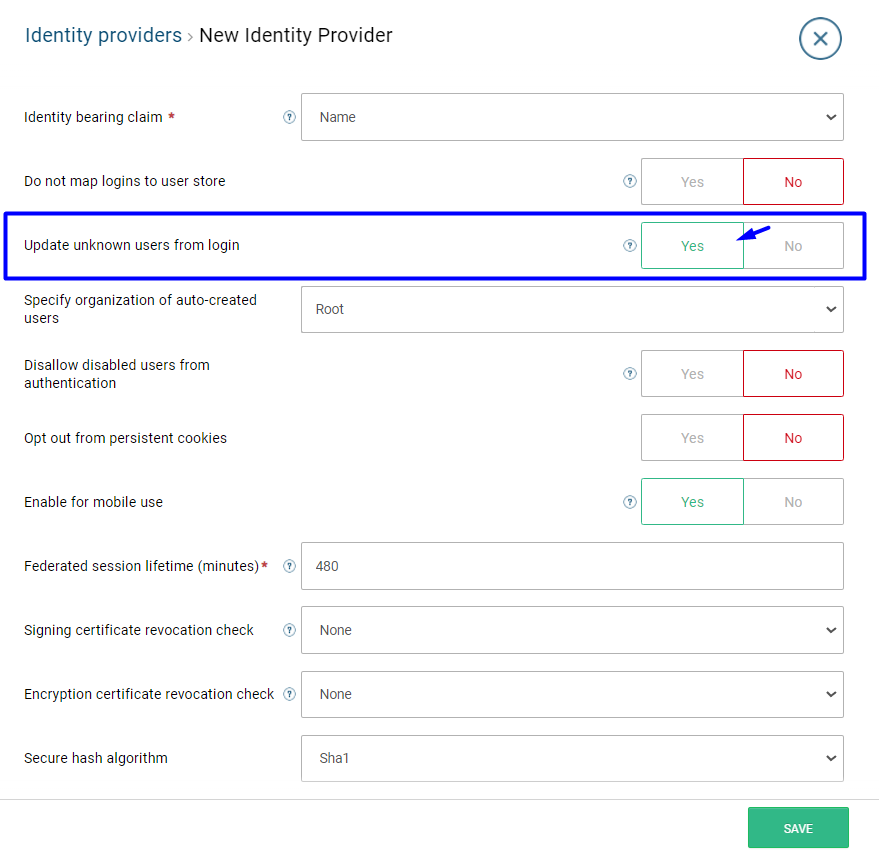Viewport: 879px width, 854px height.
Task: Go back to Identity providers breadcrumb
Action: (103, 36)
